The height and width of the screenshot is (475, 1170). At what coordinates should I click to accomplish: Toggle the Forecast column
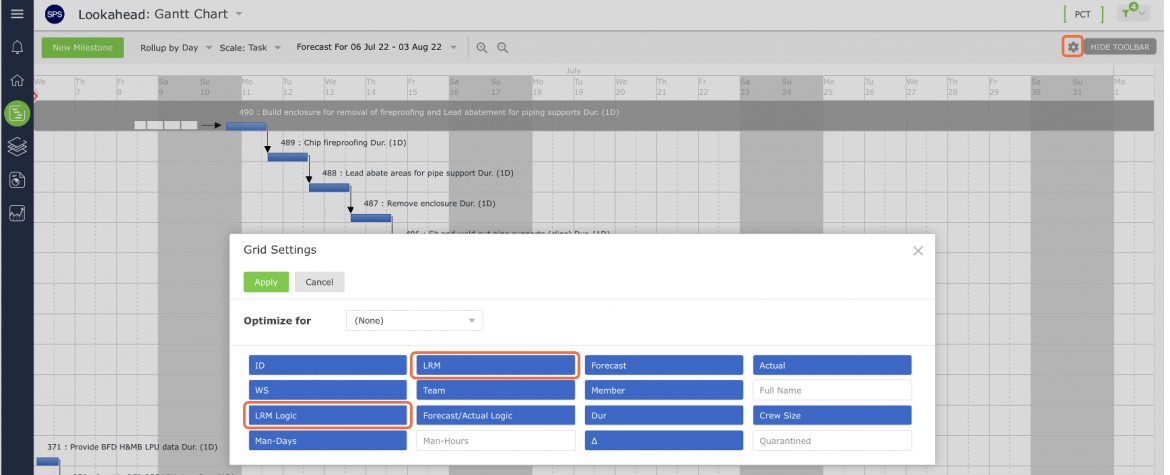click(664, 365)
